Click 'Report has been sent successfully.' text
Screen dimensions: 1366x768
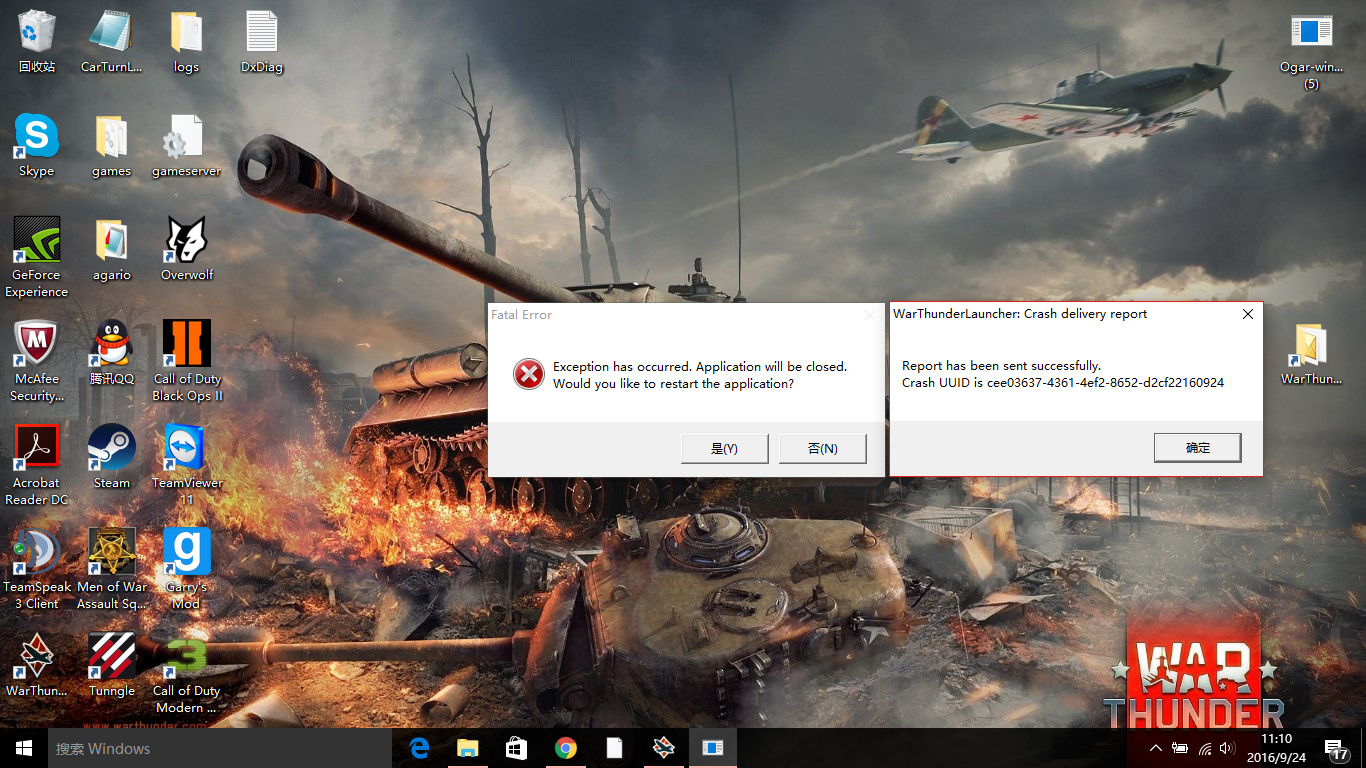(x=1001, y=366)
